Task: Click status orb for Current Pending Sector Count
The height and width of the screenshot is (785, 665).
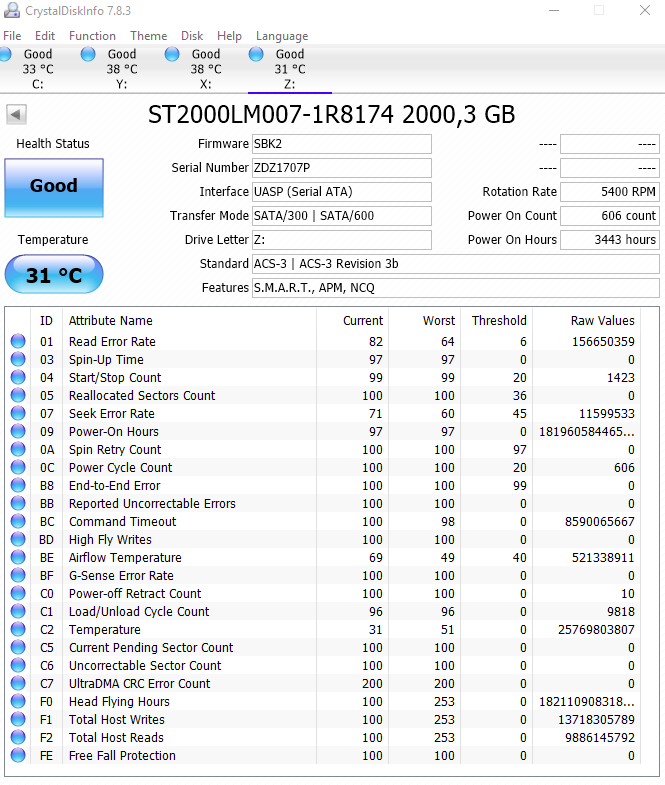Action: pos(18,647)
